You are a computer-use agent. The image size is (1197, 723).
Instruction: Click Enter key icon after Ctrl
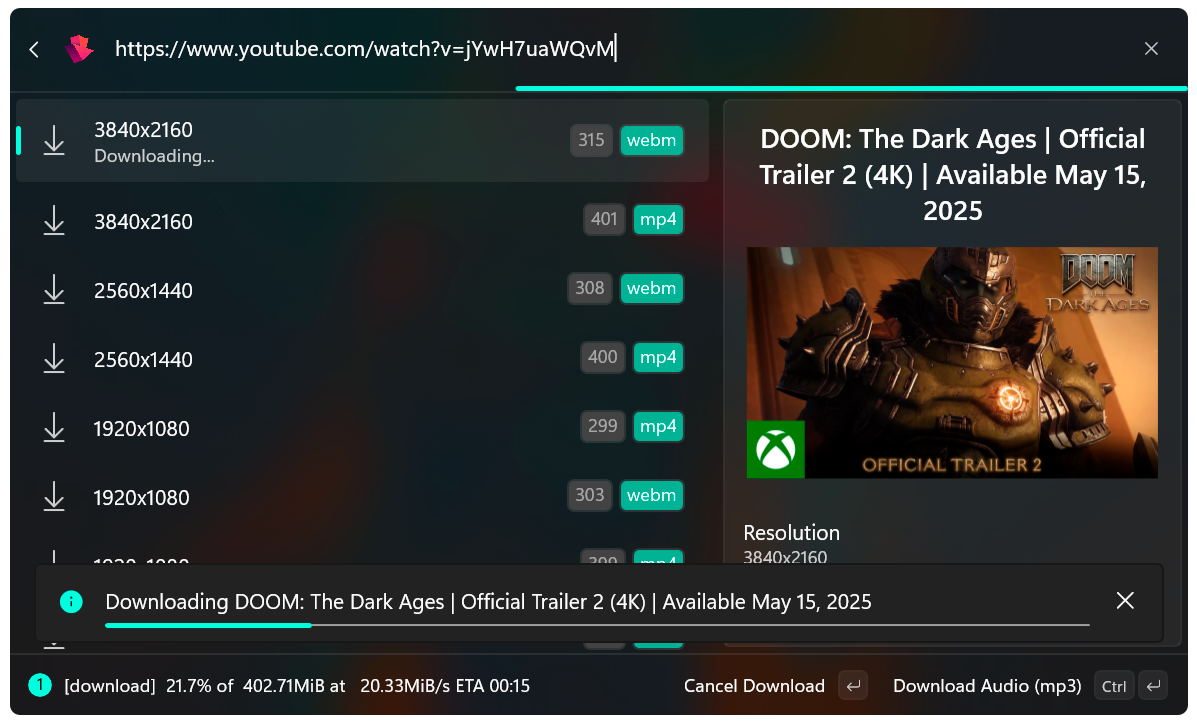click(x=1153, y=686)
